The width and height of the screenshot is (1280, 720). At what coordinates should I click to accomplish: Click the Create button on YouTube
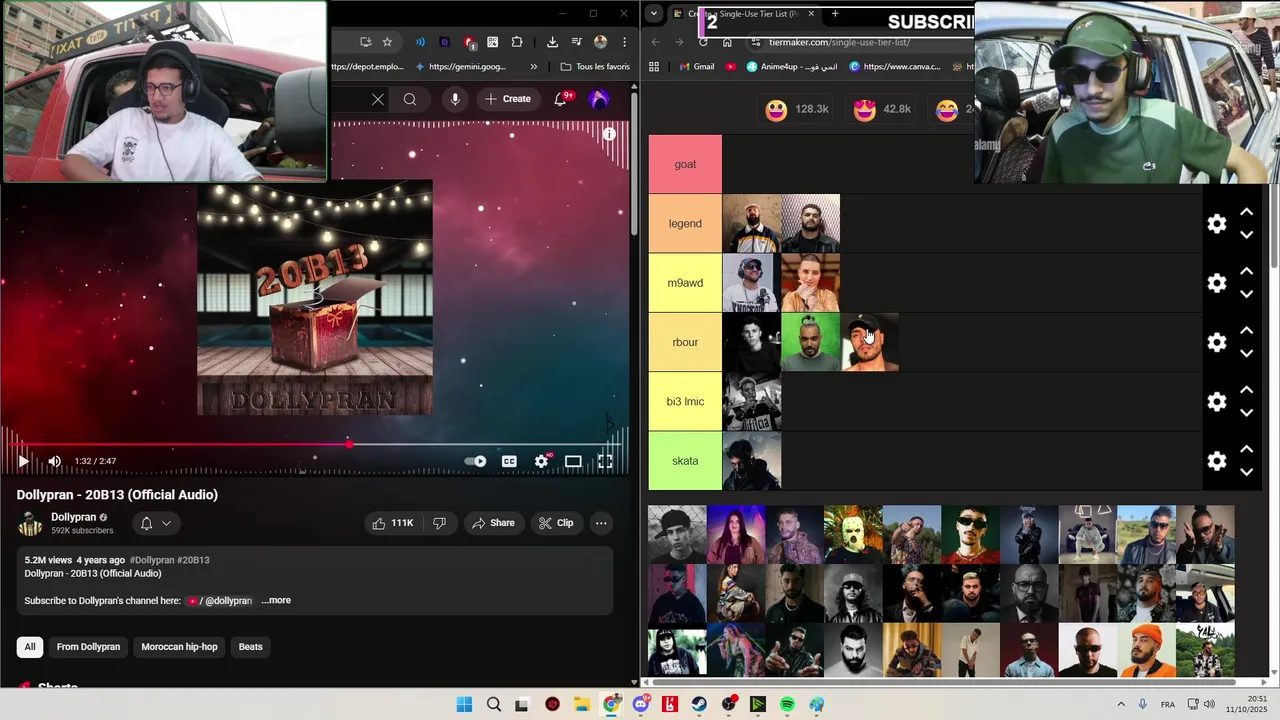tap(508, 99)
